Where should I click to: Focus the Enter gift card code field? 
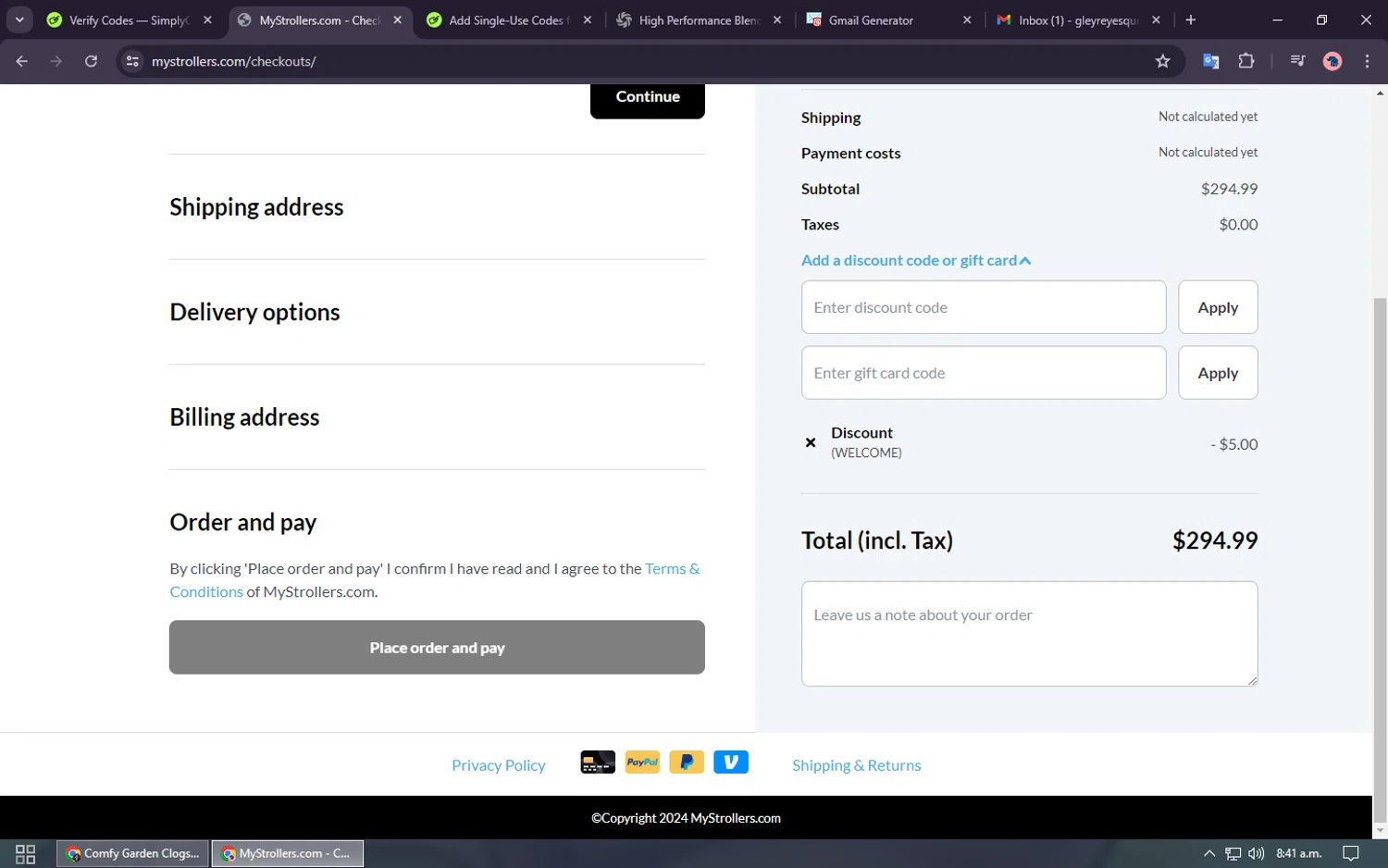[x=984, y=373]
